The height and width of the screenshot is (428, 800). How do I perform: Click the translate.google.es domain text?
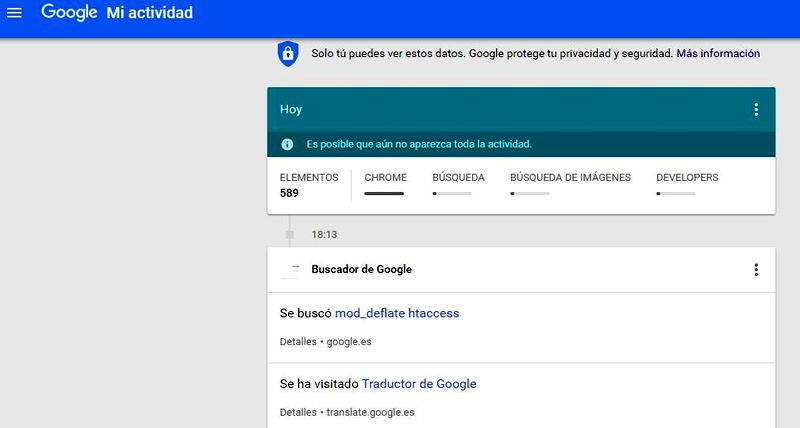tap(370, 412)
